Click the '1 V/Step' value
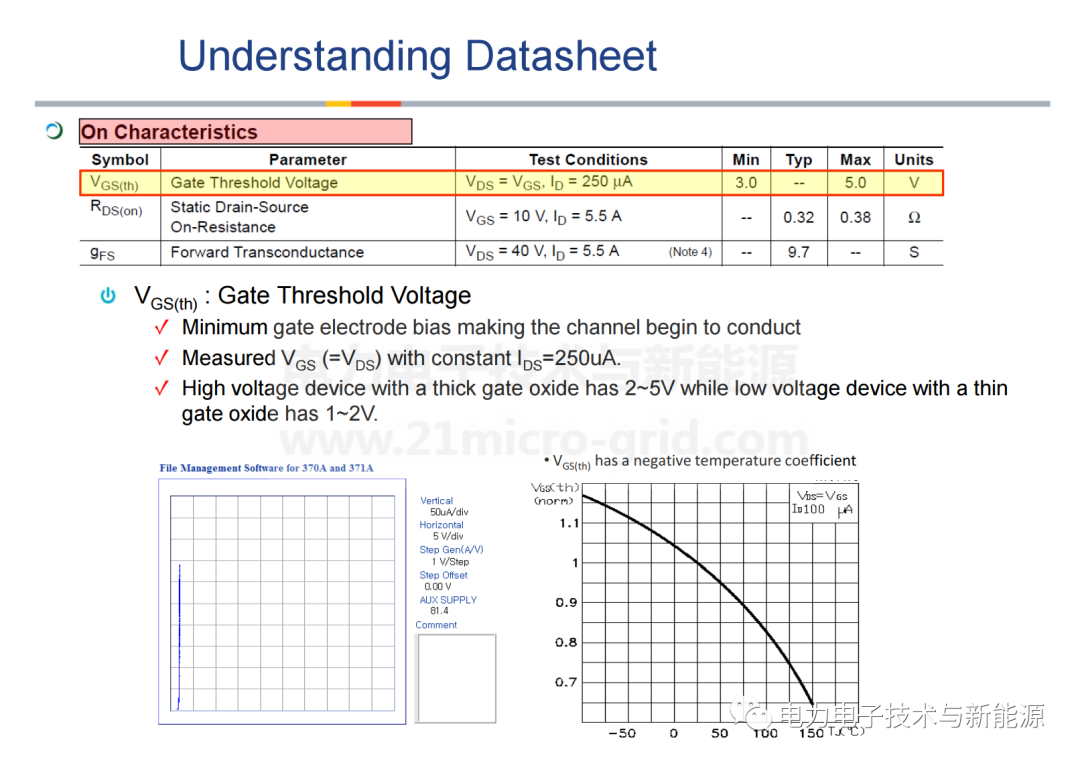1080x763 pixels. point(450,562)
